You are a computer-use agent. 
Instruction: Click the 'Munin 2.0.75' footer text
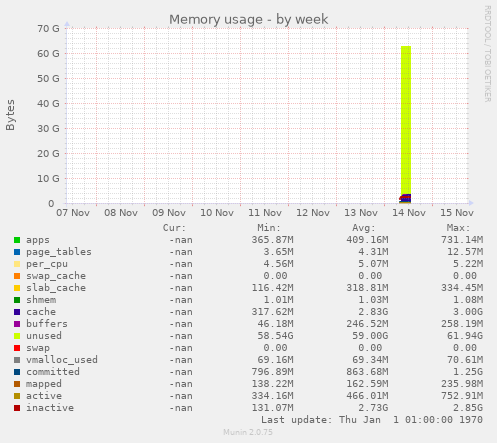[x=248, y=432]
